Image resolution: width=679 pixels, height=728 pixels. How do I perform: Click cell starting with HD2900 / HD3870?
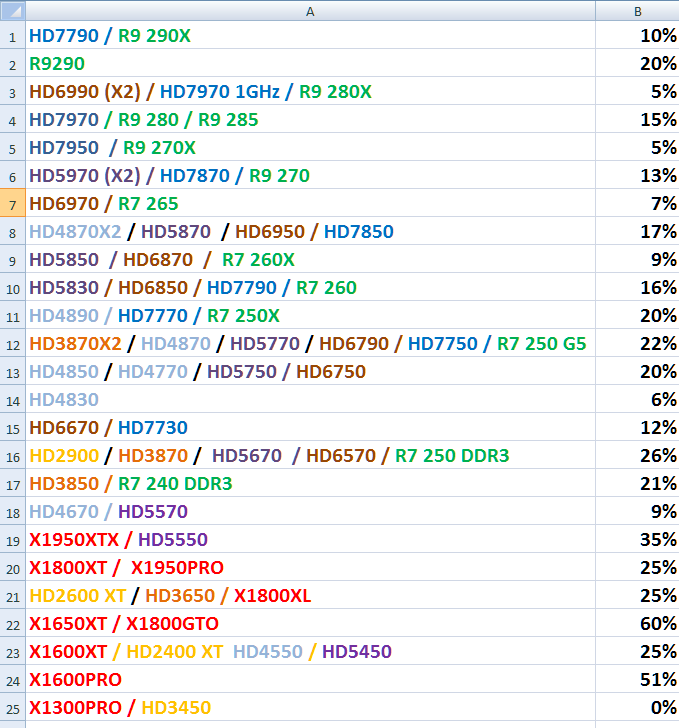coord(310,455)
